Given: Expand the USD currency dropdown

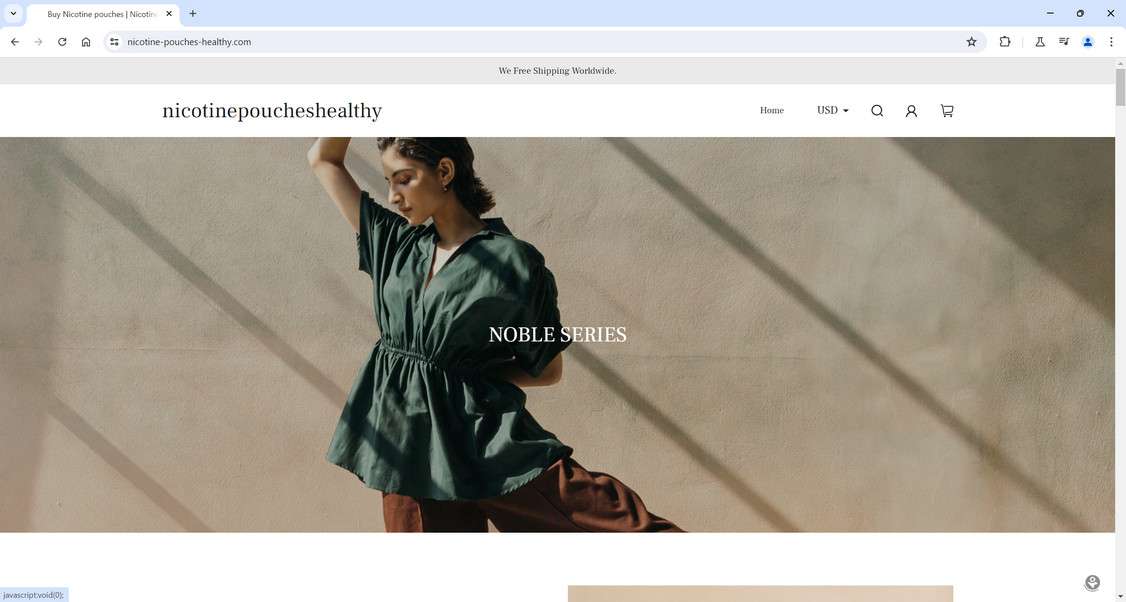Looking at the screenshot, I should click(x=832, y=111).
